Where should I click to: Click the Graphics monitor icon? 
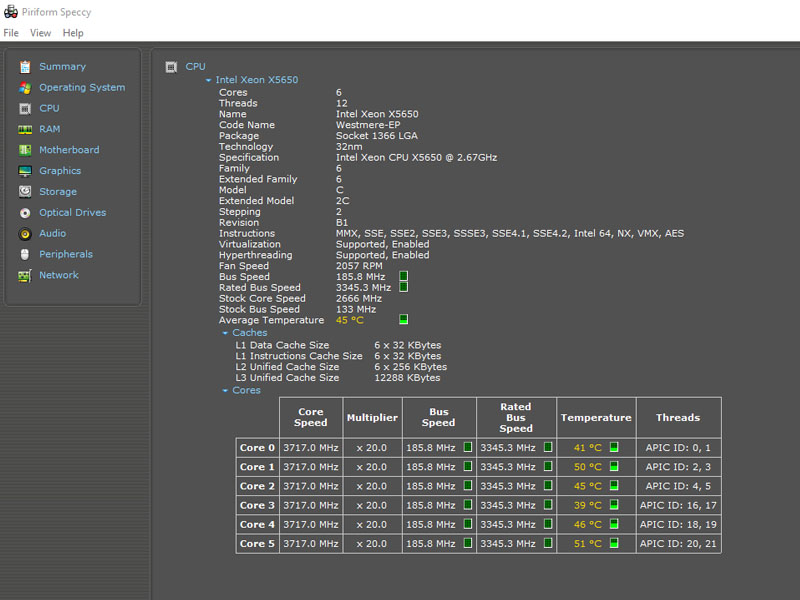[25, 171]
